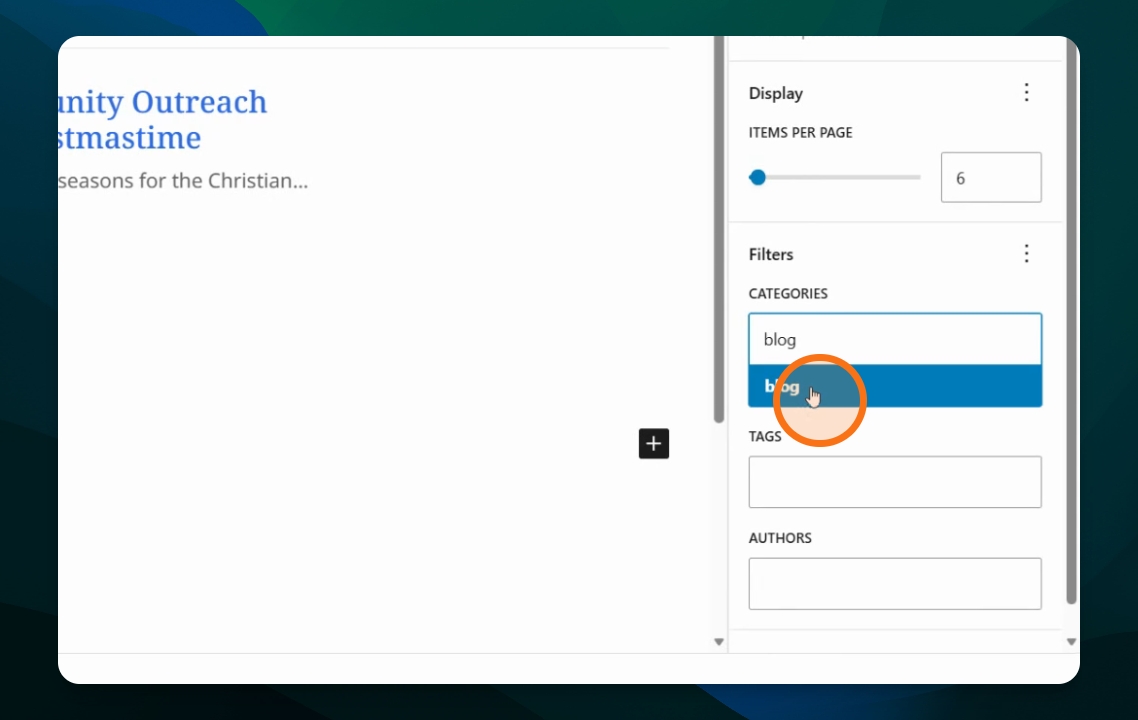1138x720 pixels.
Task: Click the settings sidebar scrollbar thumb
Action: 1071,319
